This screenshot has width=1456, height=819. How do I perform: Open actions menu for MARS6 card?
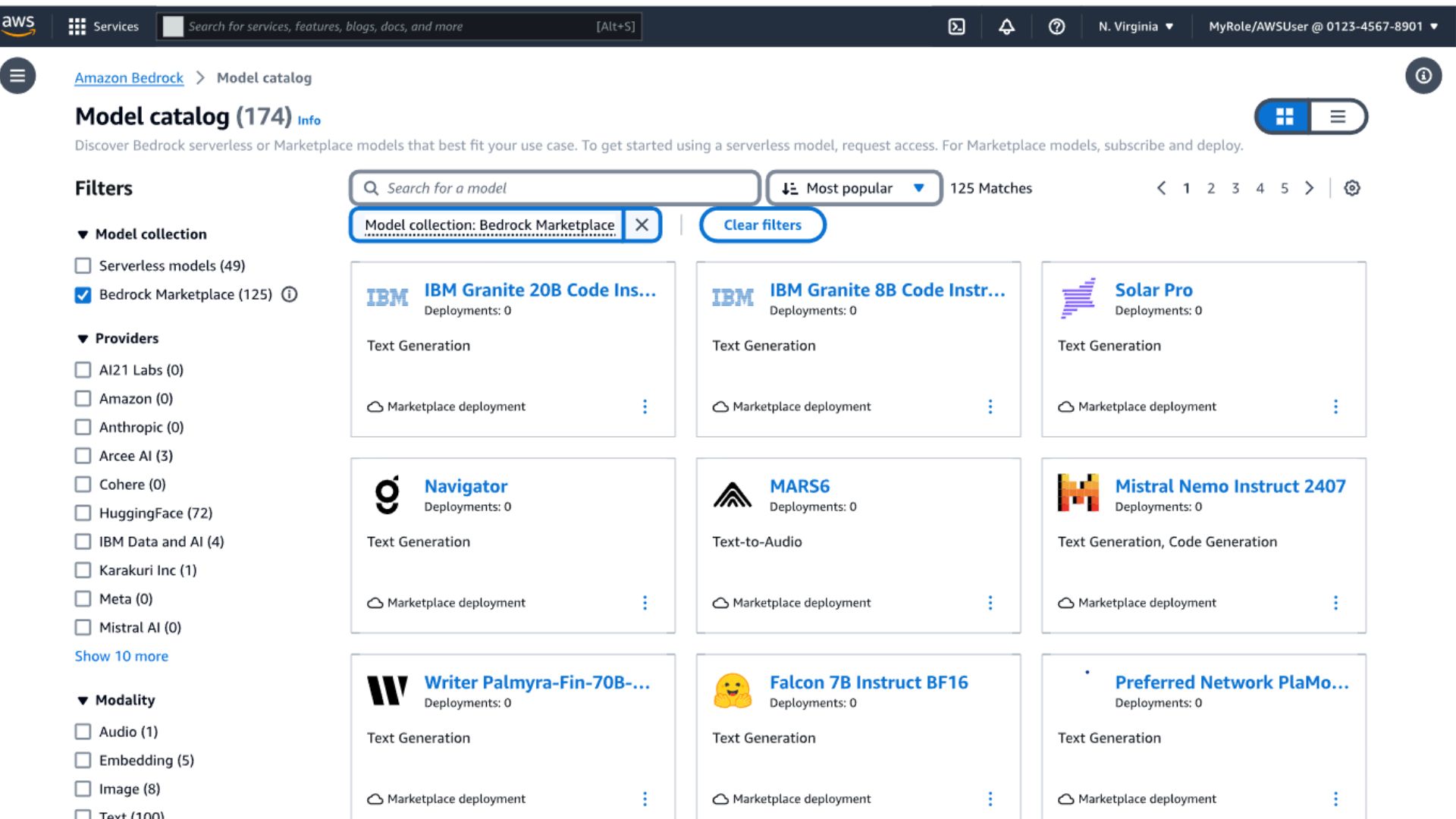pyautogui.click(x=990, y=603)
